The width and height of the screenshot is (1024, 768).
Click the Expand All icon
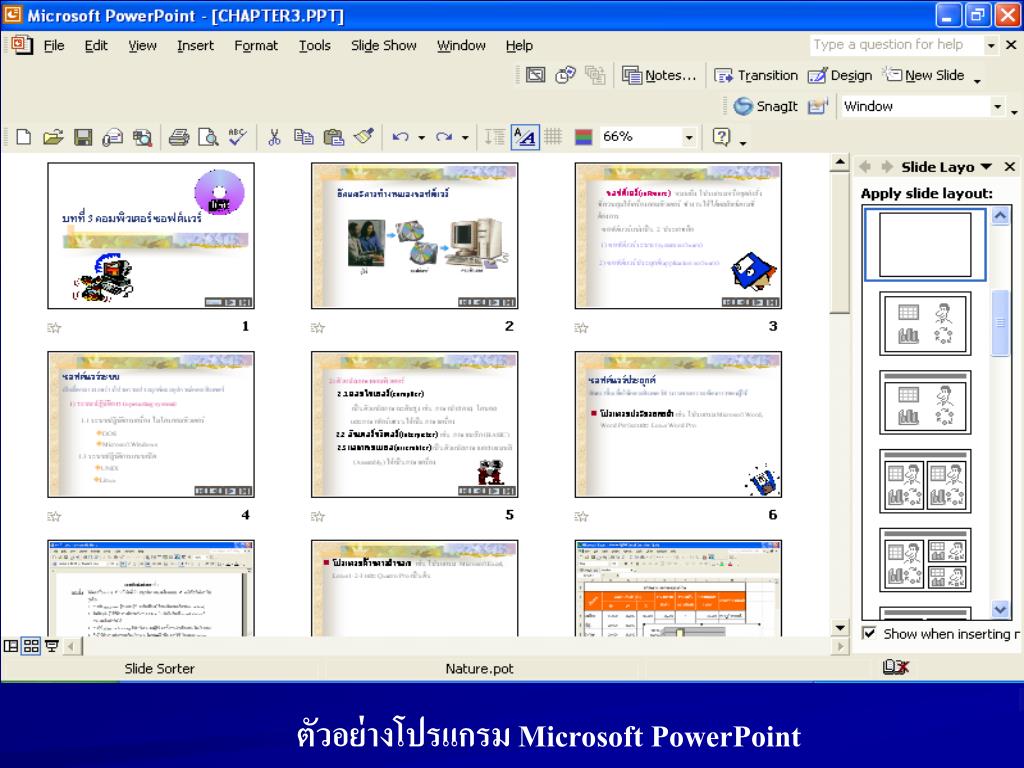[494, 137]
